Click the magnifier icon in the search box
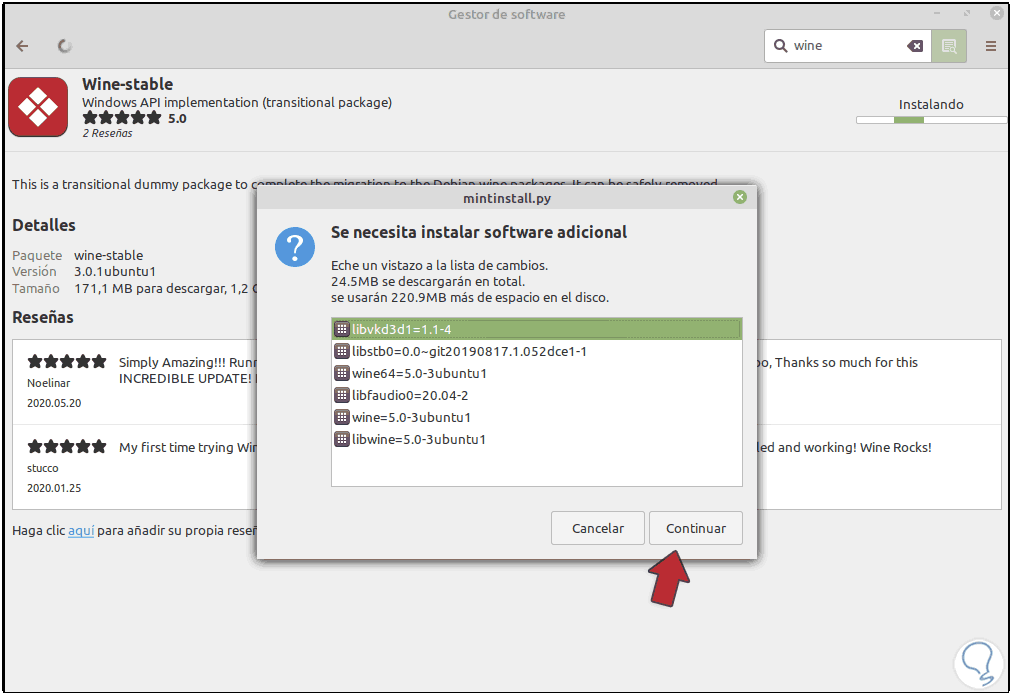The height and width of the screenshot is (695, 1013). coord(780,46)
